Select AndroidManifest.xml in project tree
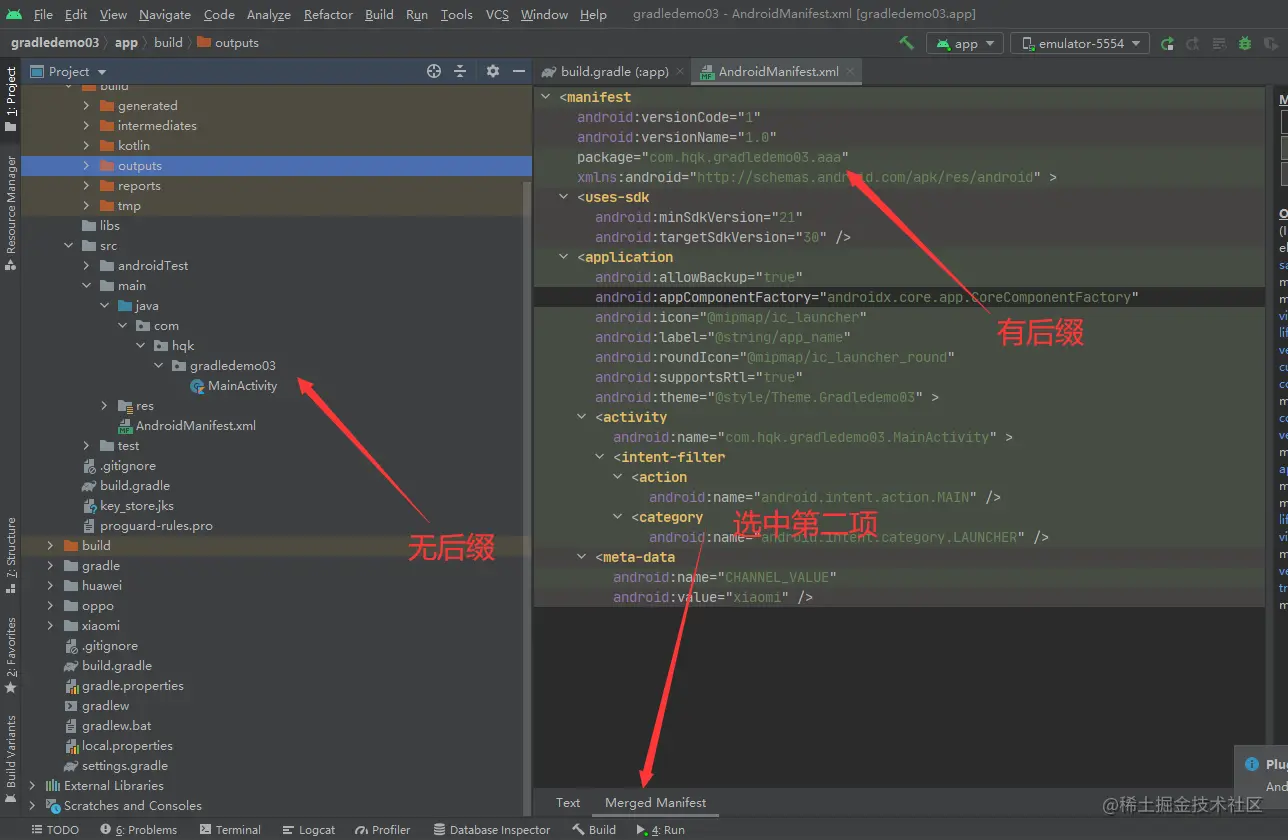1288x840 pixels. [x=195, y=426]
